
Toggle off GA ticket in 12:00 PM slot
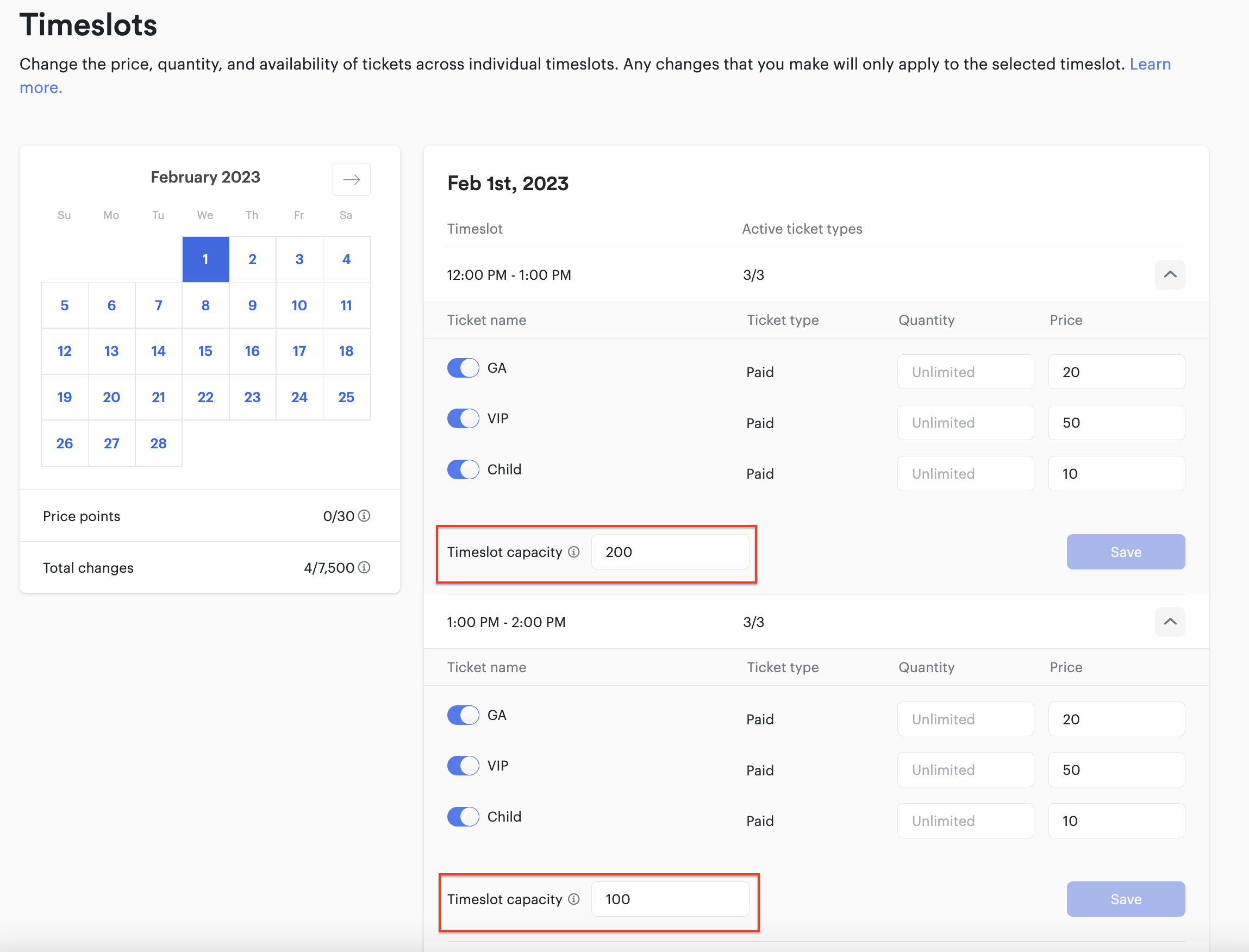click(463, 368)
